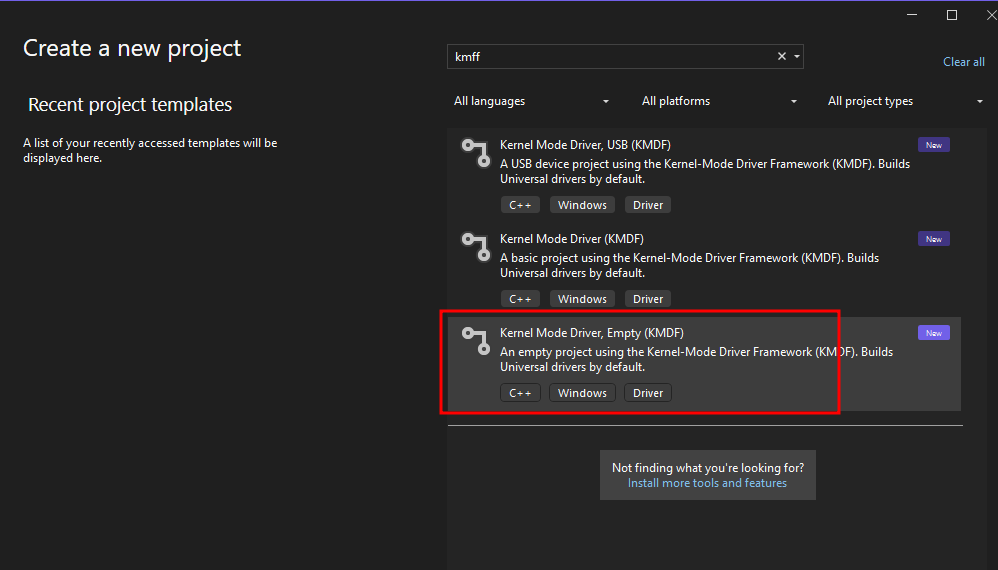
Task: Click inside the template search field
Action: 610,57
